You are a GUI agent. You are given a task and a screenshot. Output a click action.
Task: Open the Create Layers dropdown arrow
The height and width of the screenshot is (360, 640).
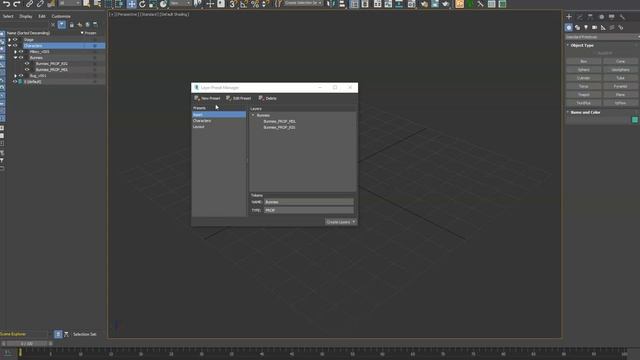(354, 222)
